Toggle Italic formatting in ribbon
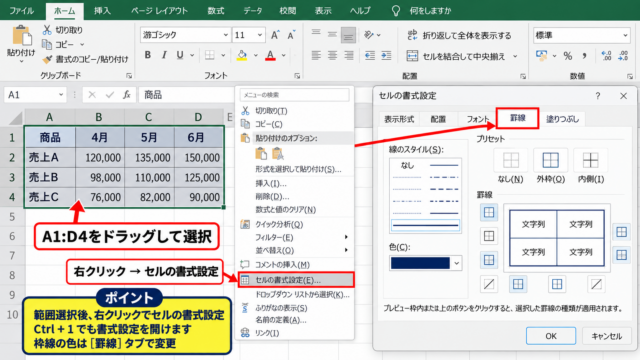The height and width of the screenshot is (360, 640). coord(164,55)
